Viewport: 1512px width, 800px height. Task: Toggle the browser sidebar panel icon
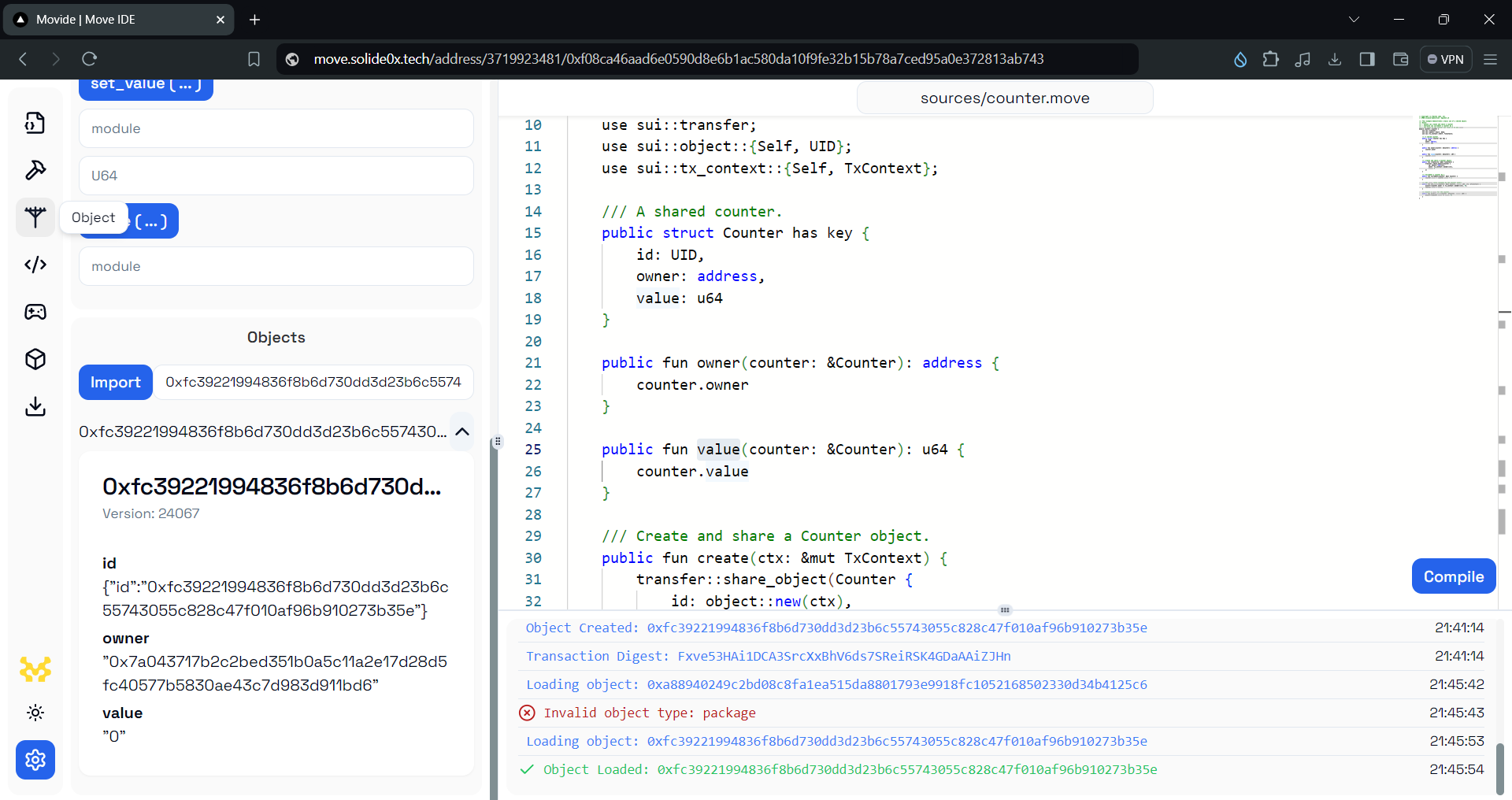[x=1367, y=58]
